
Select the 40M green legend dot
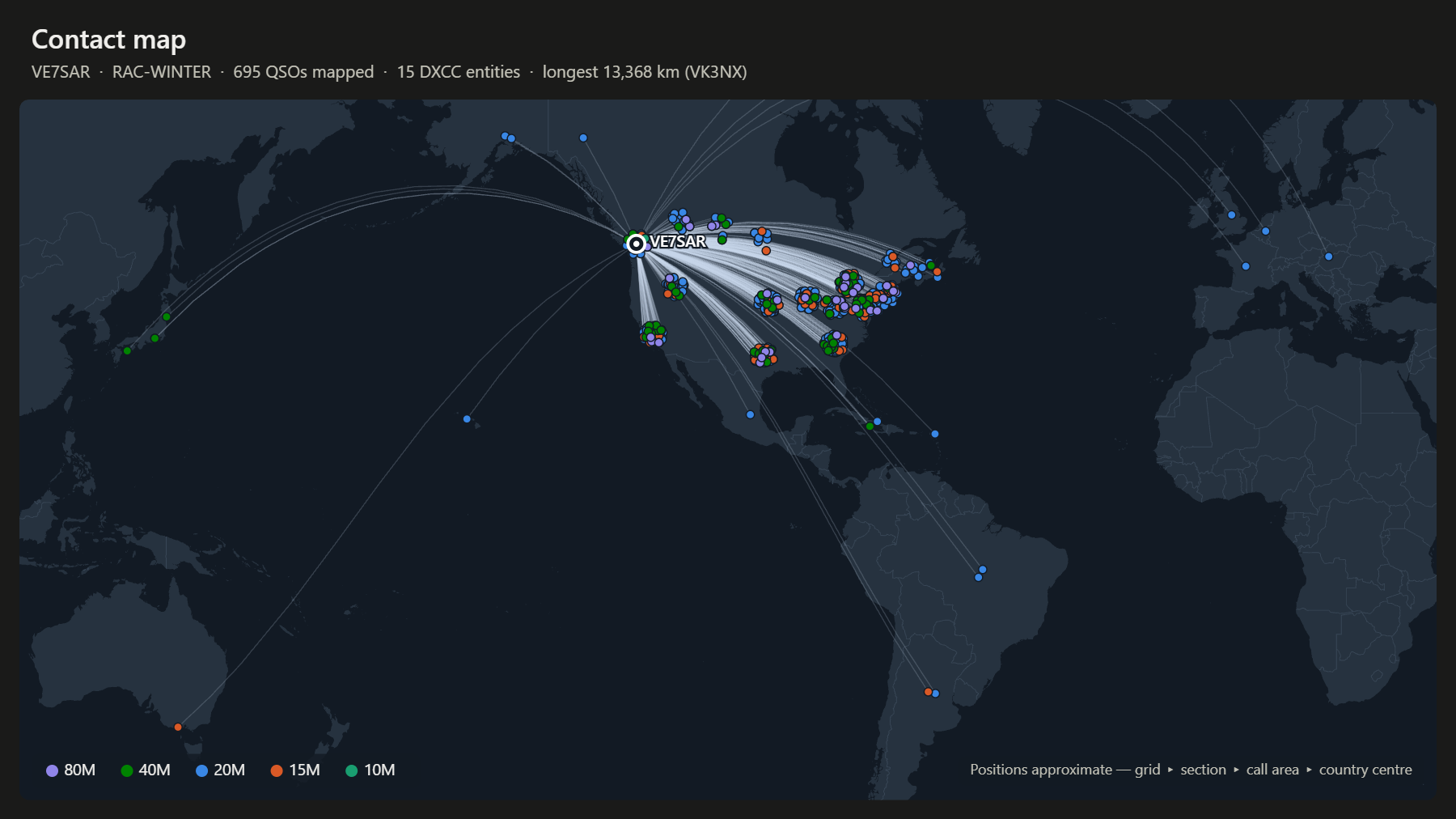(x=126, y=771)
